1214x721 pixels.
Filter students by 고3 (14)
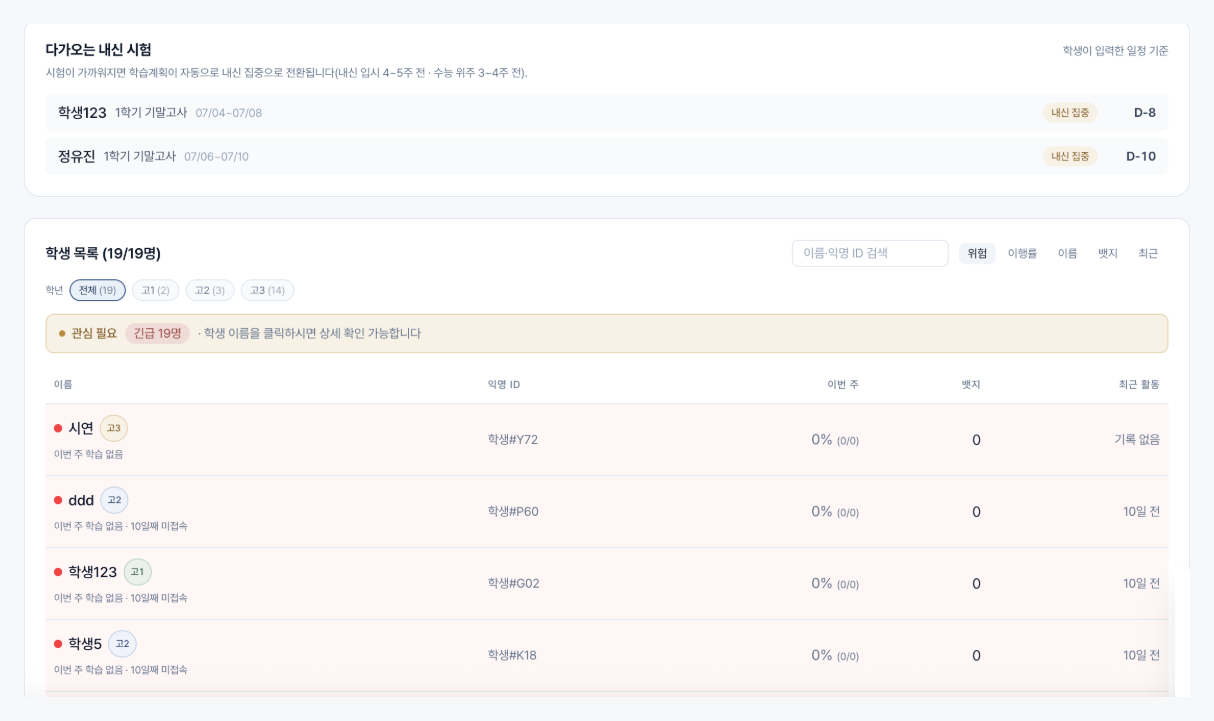(267, 290)
